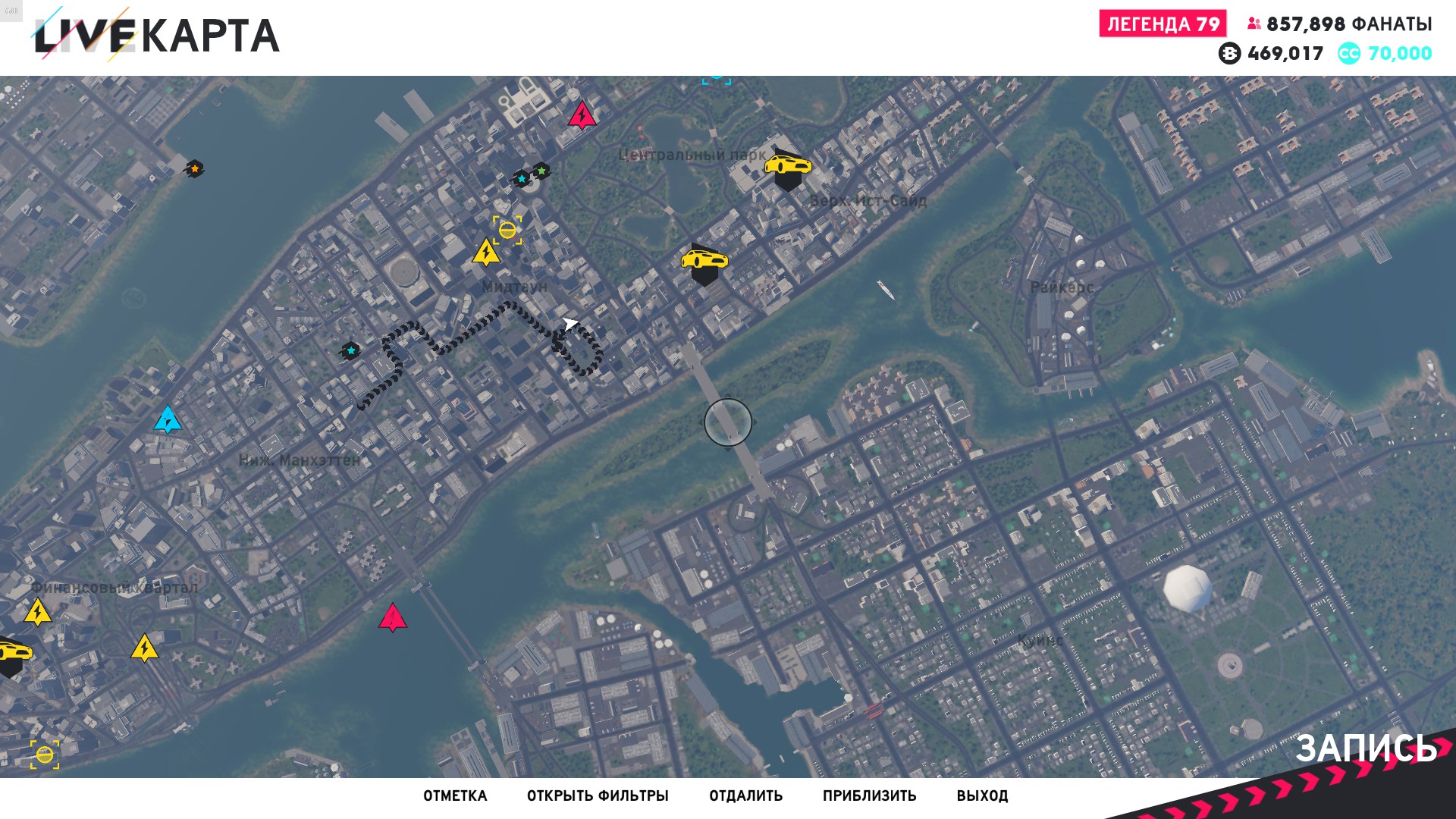Click the white player arrow in Мидтаун
The height and width of the screenshot is (819, 1456).
570,325
